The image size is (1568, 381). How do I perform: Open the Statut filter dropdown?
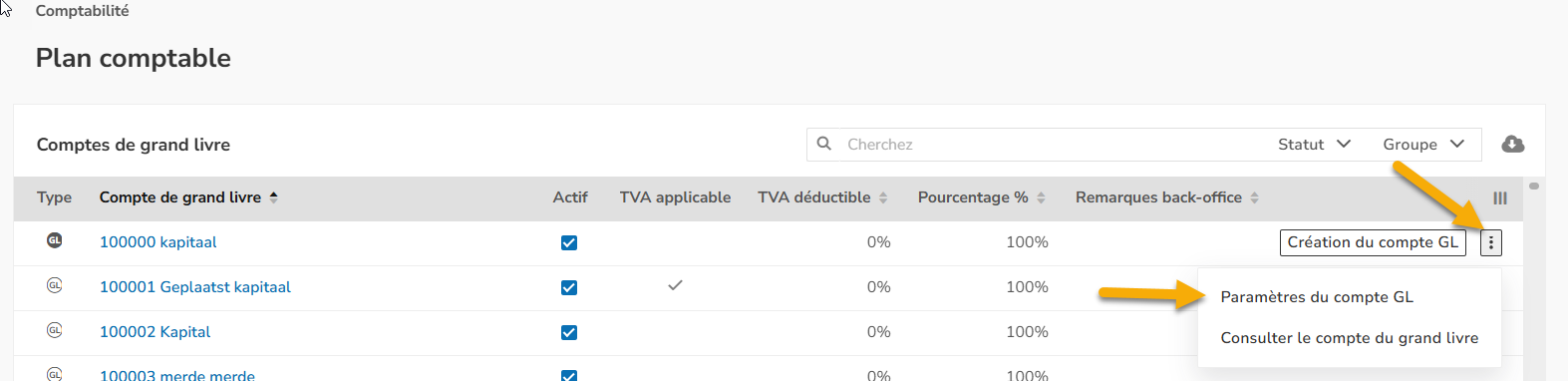[1314, 145]
